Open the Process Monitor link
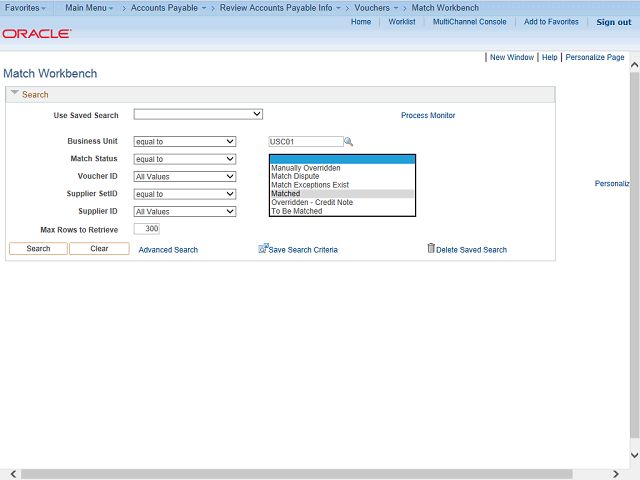 point(428,116)
